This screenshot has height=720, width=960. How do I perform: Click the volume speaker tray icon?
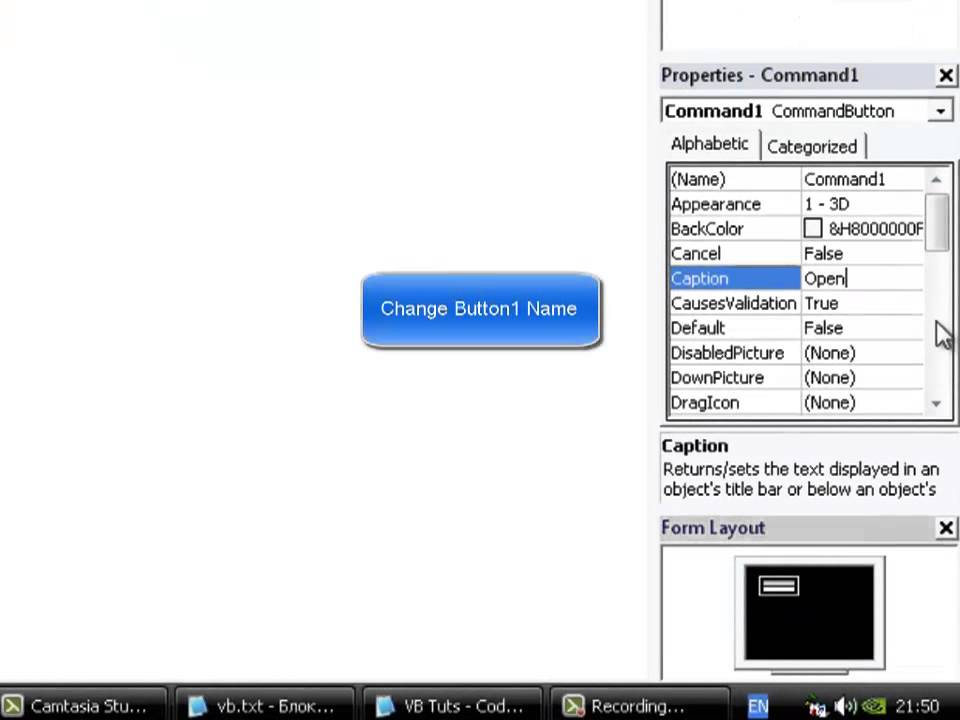pos(846,707)
